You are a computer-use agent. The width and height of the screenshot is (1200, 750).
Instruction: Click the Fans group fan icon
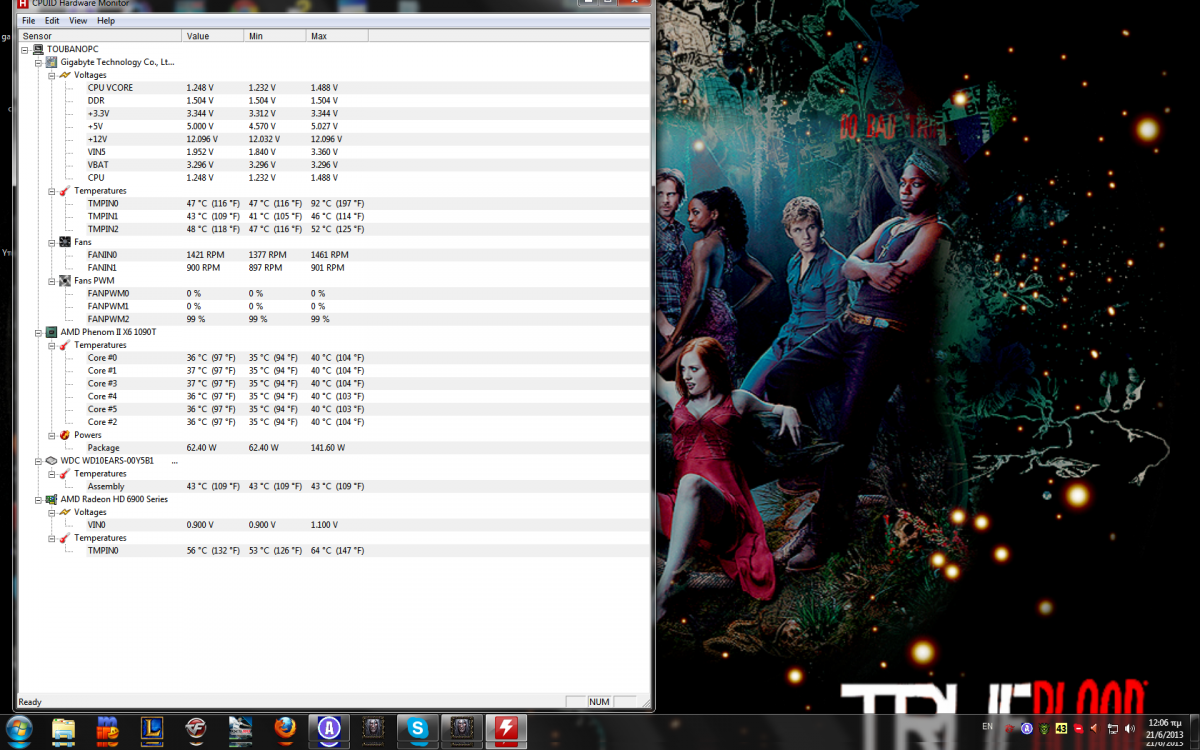65,242
